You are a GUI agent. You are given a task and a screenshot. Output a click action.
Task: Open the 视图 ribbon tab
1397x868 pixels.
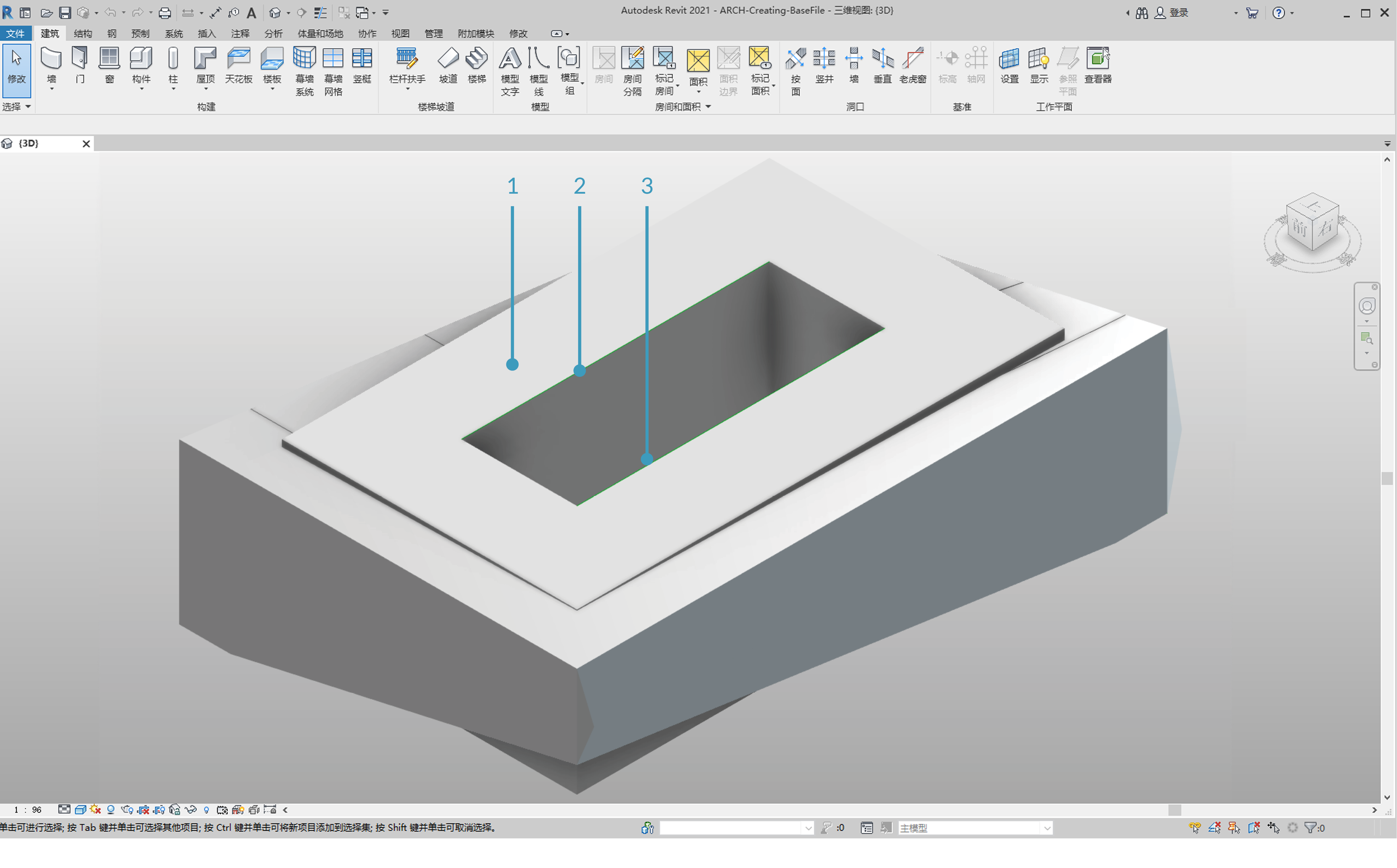(400, 33)
